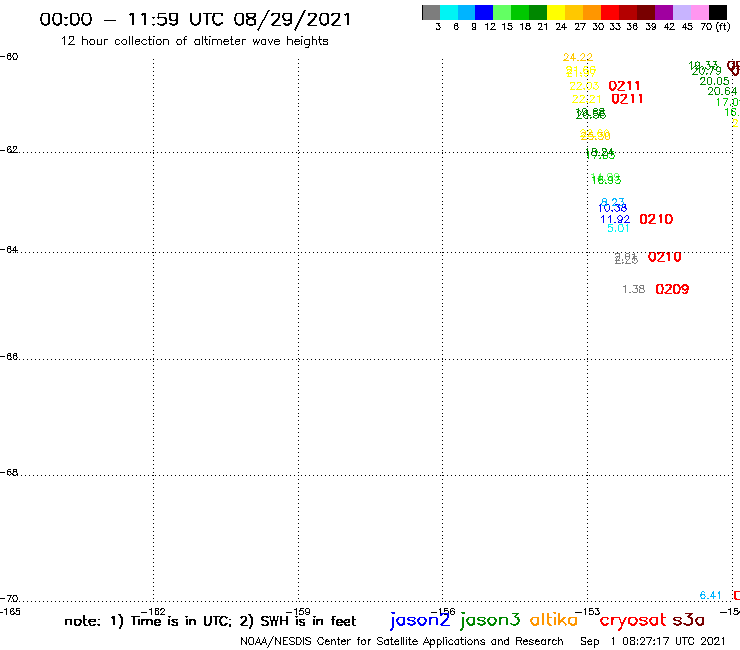The image size is (740, 650).
Task: Click the red 'cryosat' legend label
Action: [633, 621]
